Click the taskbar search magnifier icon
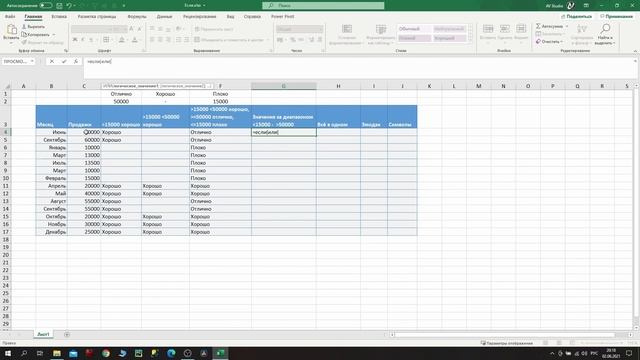The width and height of the screenshot is (640, 360). click(24, 353)
